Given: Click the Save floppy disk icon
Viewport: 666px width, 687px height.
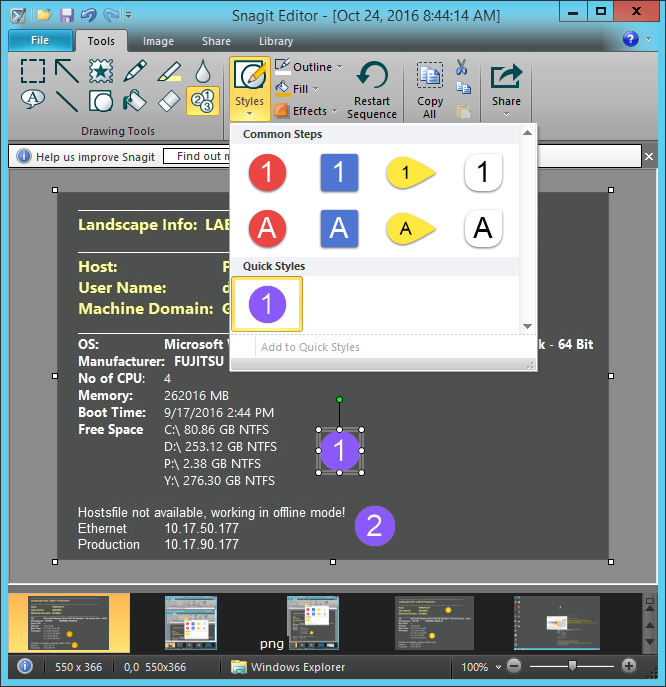Looking at the screenshot, I should (67, 15).
